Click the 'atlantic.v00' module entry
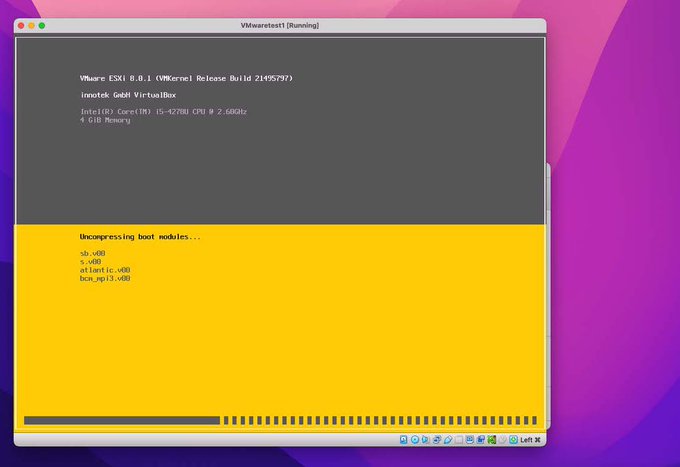Image resolution: width=680 pixels, height=467 pixels. (x=105, y=270)
